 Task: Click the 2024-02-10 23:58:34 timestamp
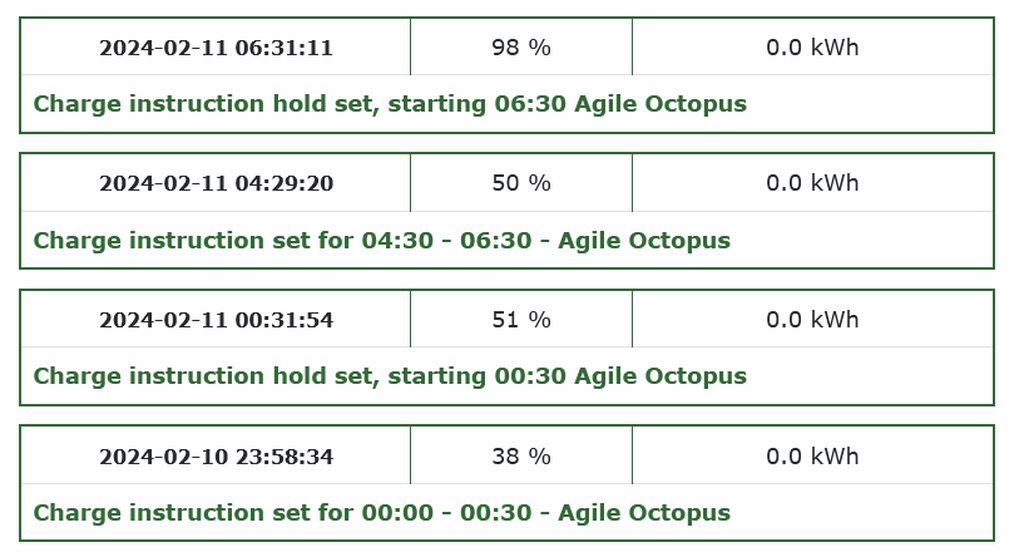click(x=216, y=457)
